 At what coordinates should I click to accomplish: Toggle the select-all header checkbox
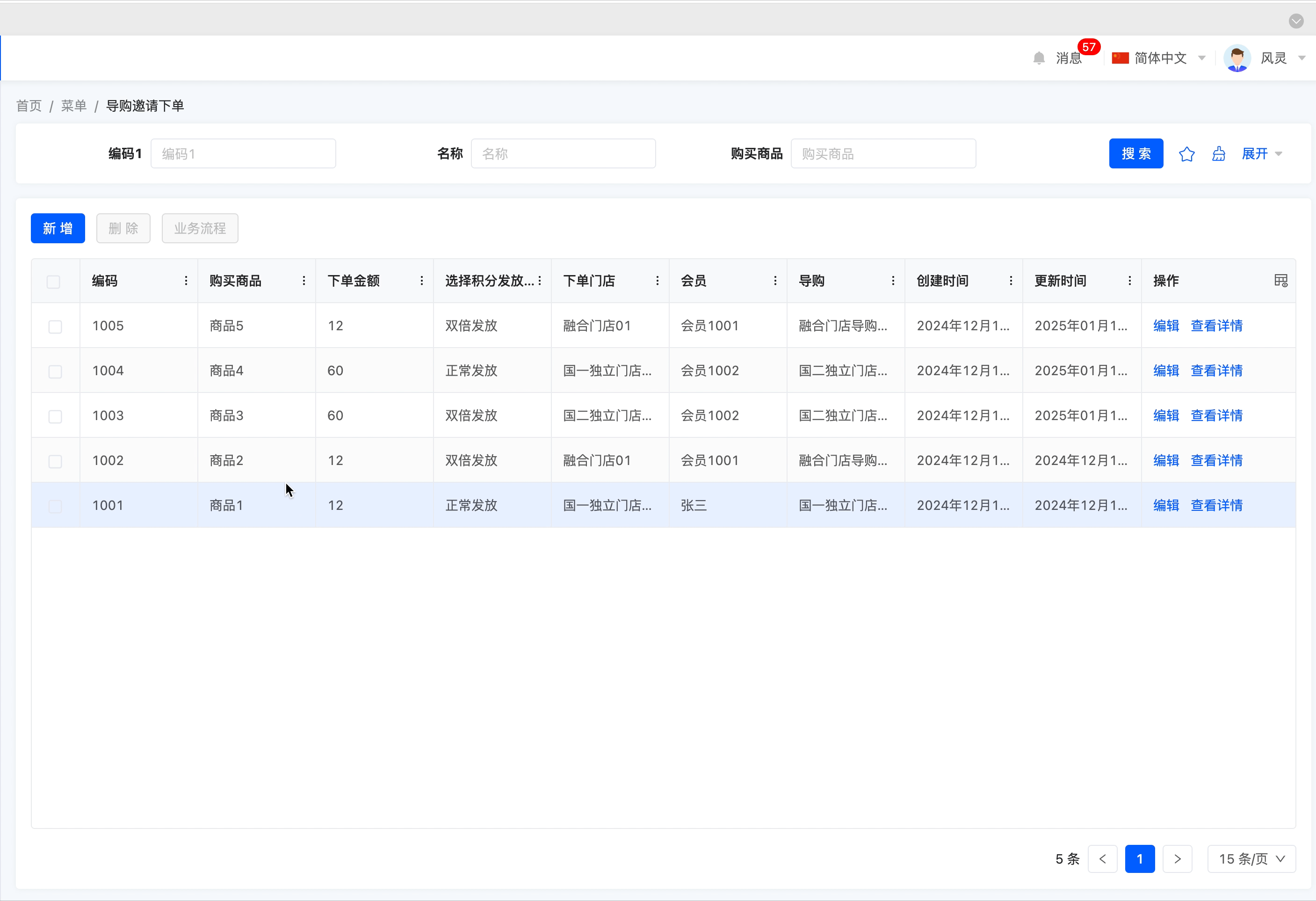click(54, 282)
